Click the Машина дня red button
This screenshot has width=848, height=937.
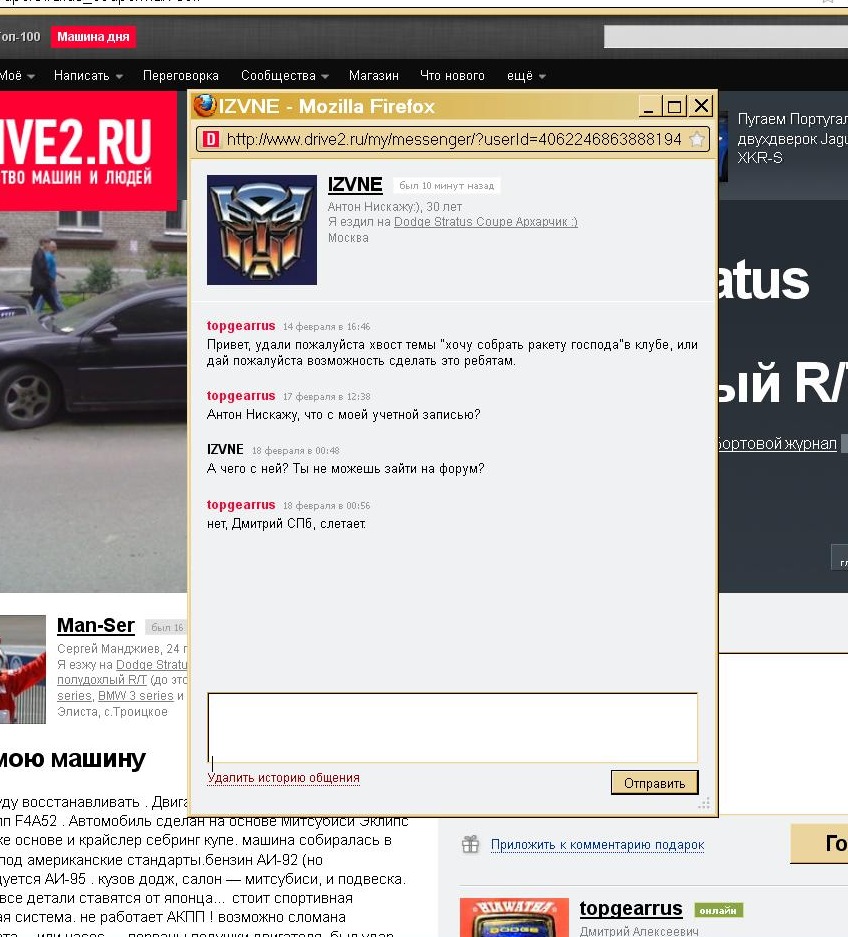(93, 37)
